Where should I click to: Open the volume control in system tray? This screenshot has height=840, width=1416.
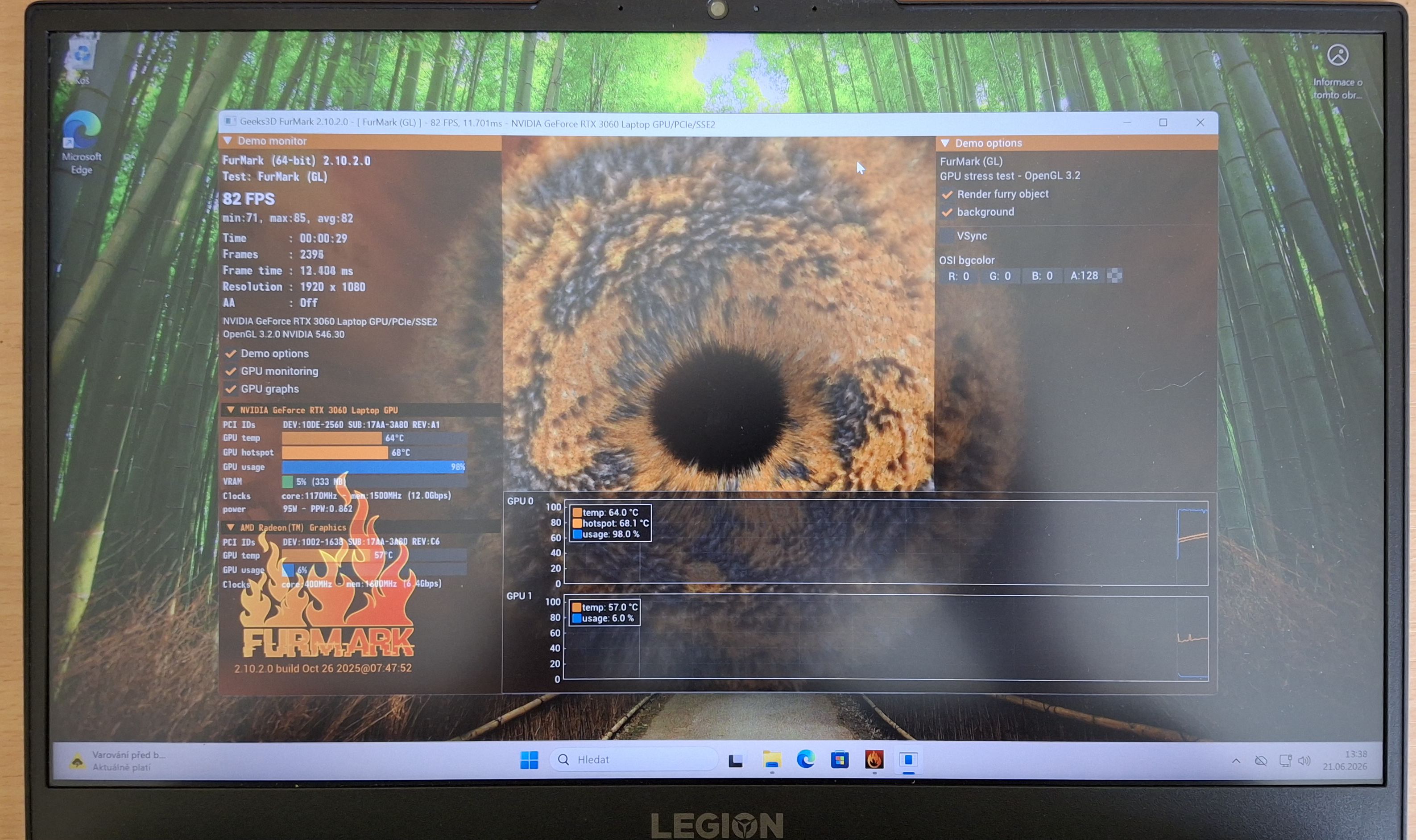pos(1304,761)
